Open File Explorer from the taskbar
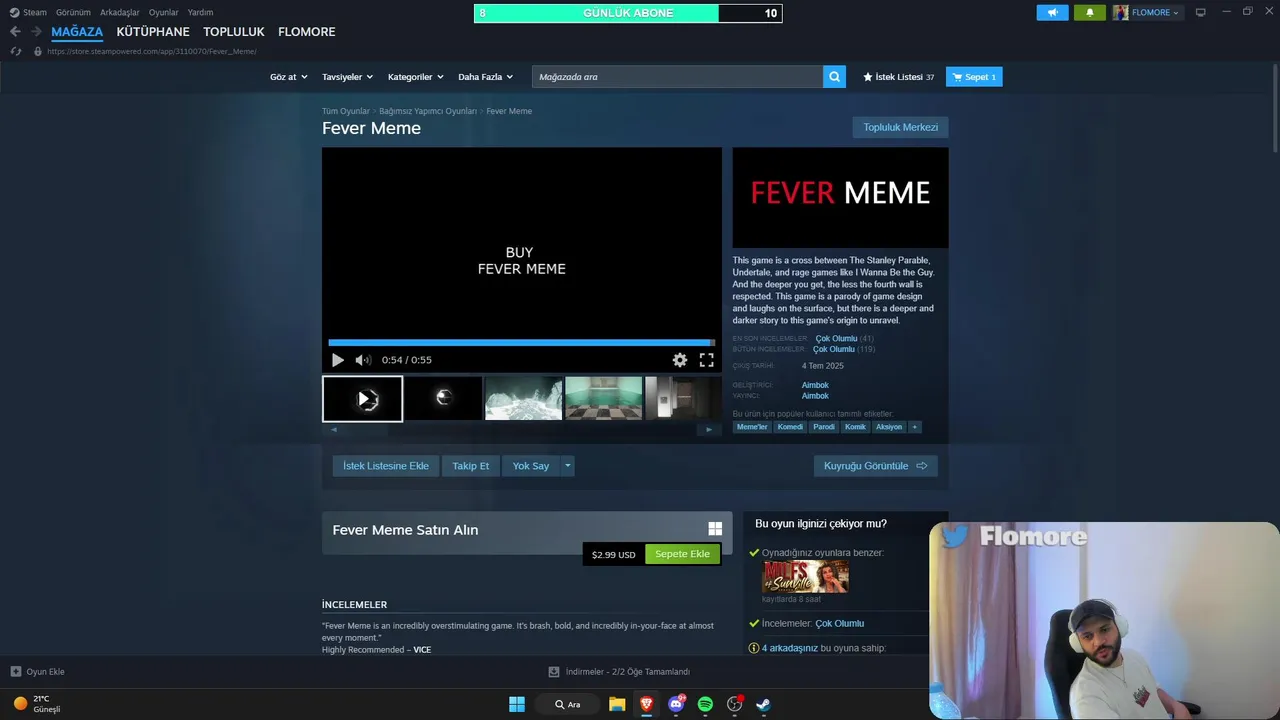This screenshot has height=720, width=1280. click(x=617, y=704)
